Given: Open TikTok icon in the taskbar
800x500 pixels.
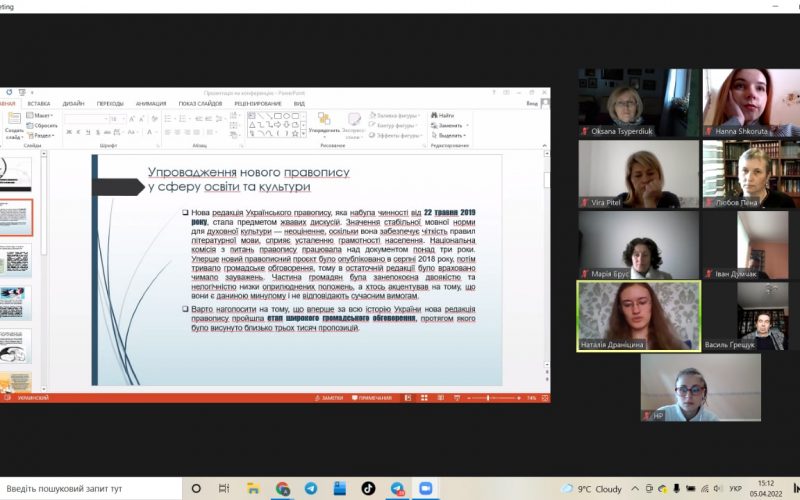Looking at the screenshot, I should point(368,488).
